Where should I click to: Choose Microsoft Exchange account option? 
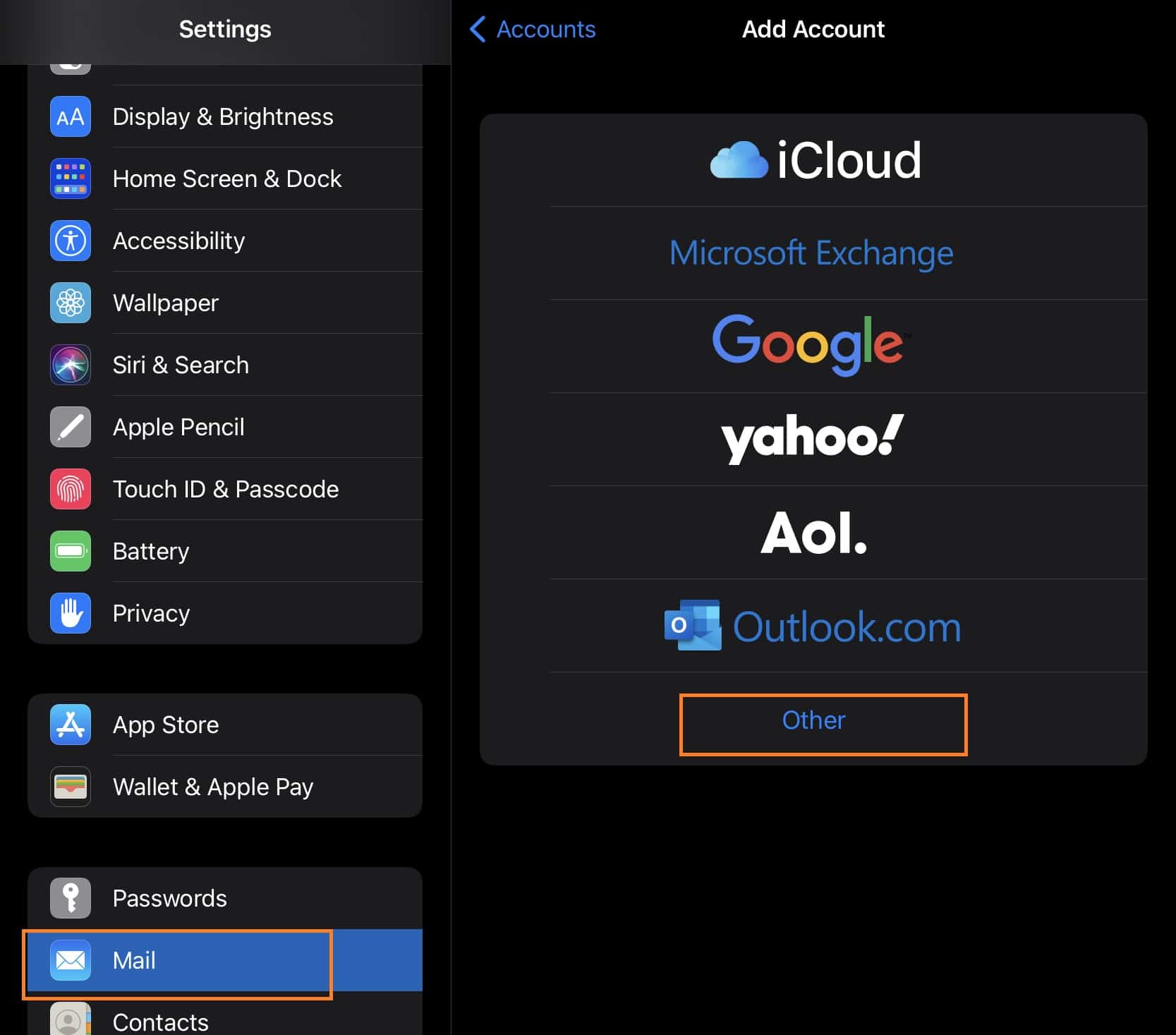[811, 253]
